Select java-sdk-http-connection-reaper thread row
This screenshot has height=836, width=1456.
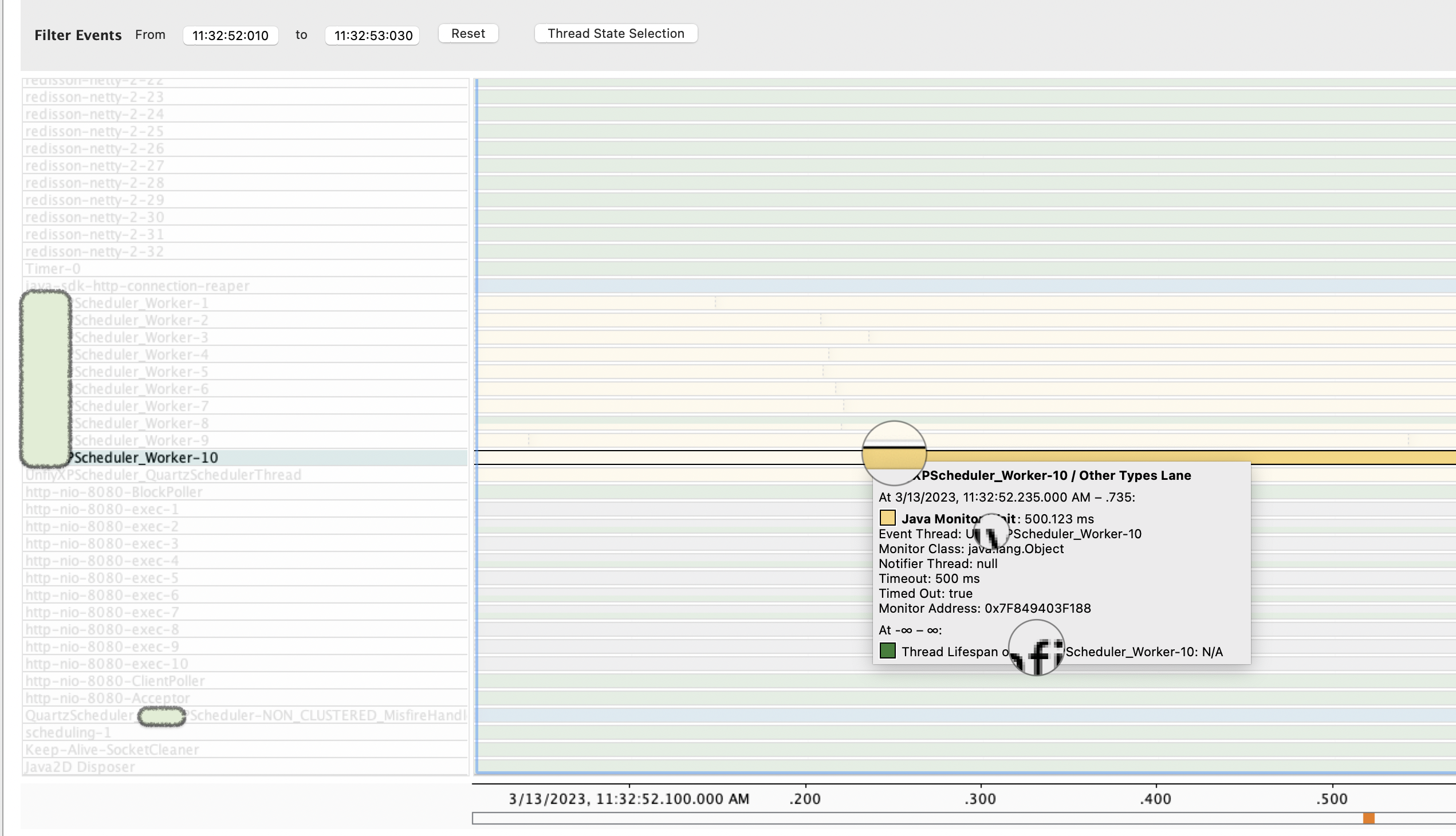point(137,286)
